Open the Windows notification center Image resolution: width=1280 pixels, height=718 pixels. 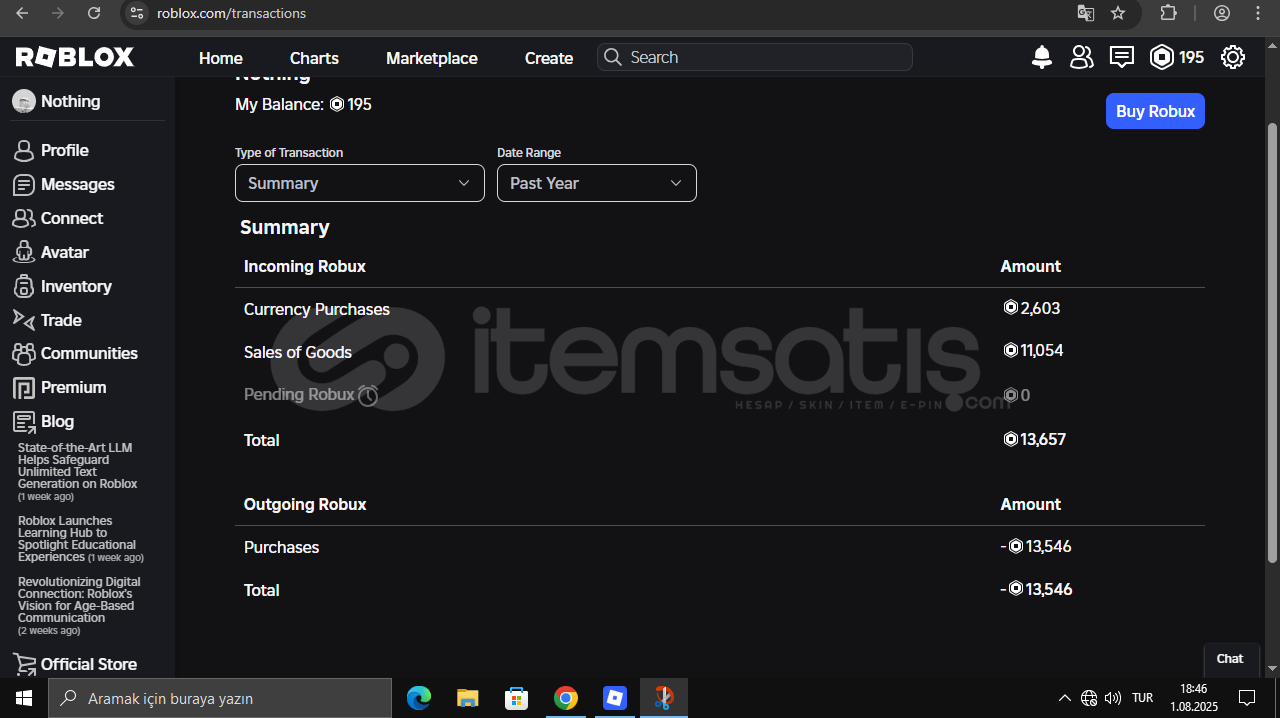point(1247,698)
